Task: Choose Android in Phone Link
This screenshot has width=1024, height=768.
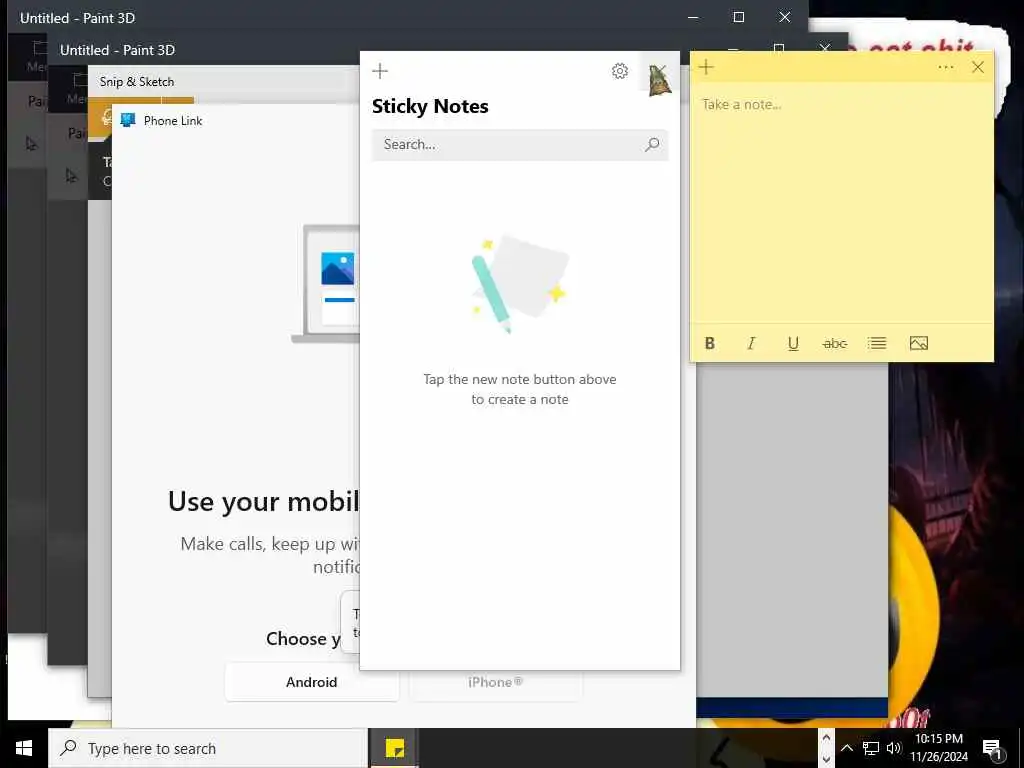Action: tap(312, 682)
